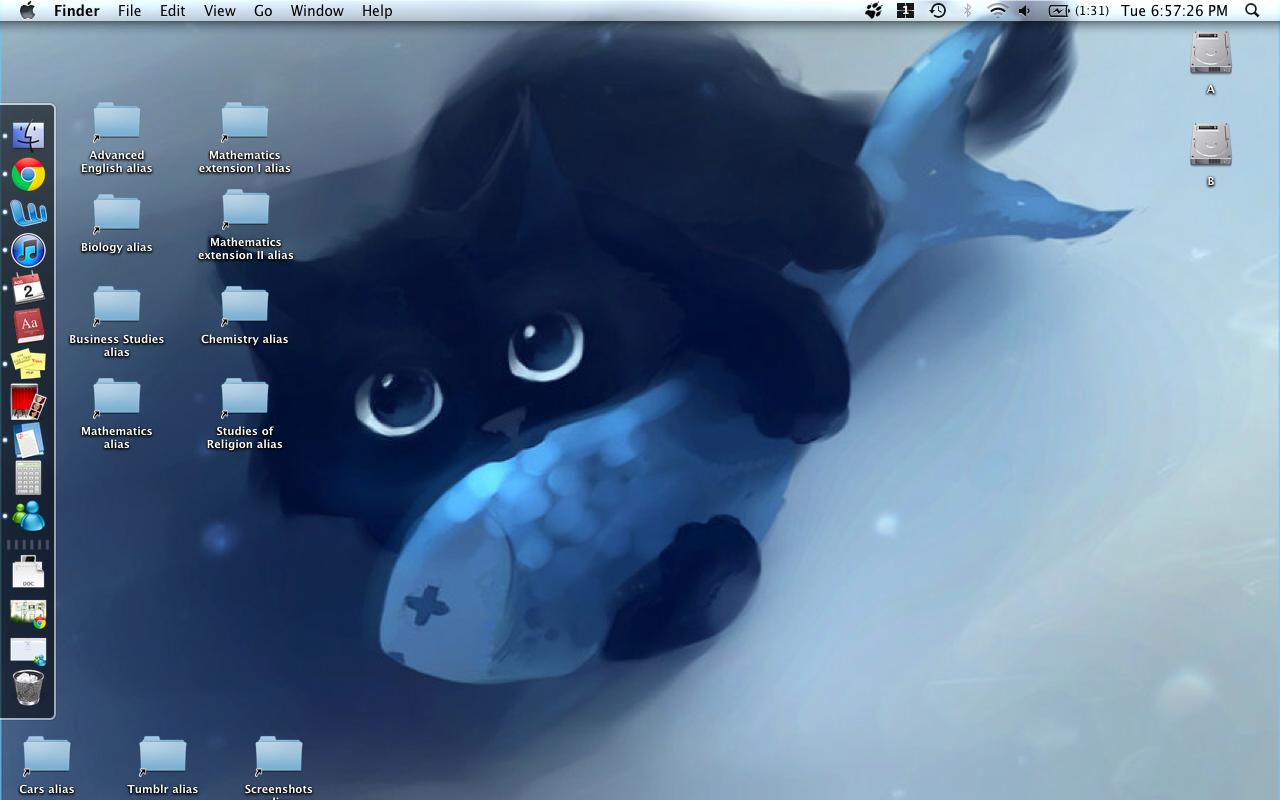
Task: Open the Apple menu
Action: [x=27, y=10]
